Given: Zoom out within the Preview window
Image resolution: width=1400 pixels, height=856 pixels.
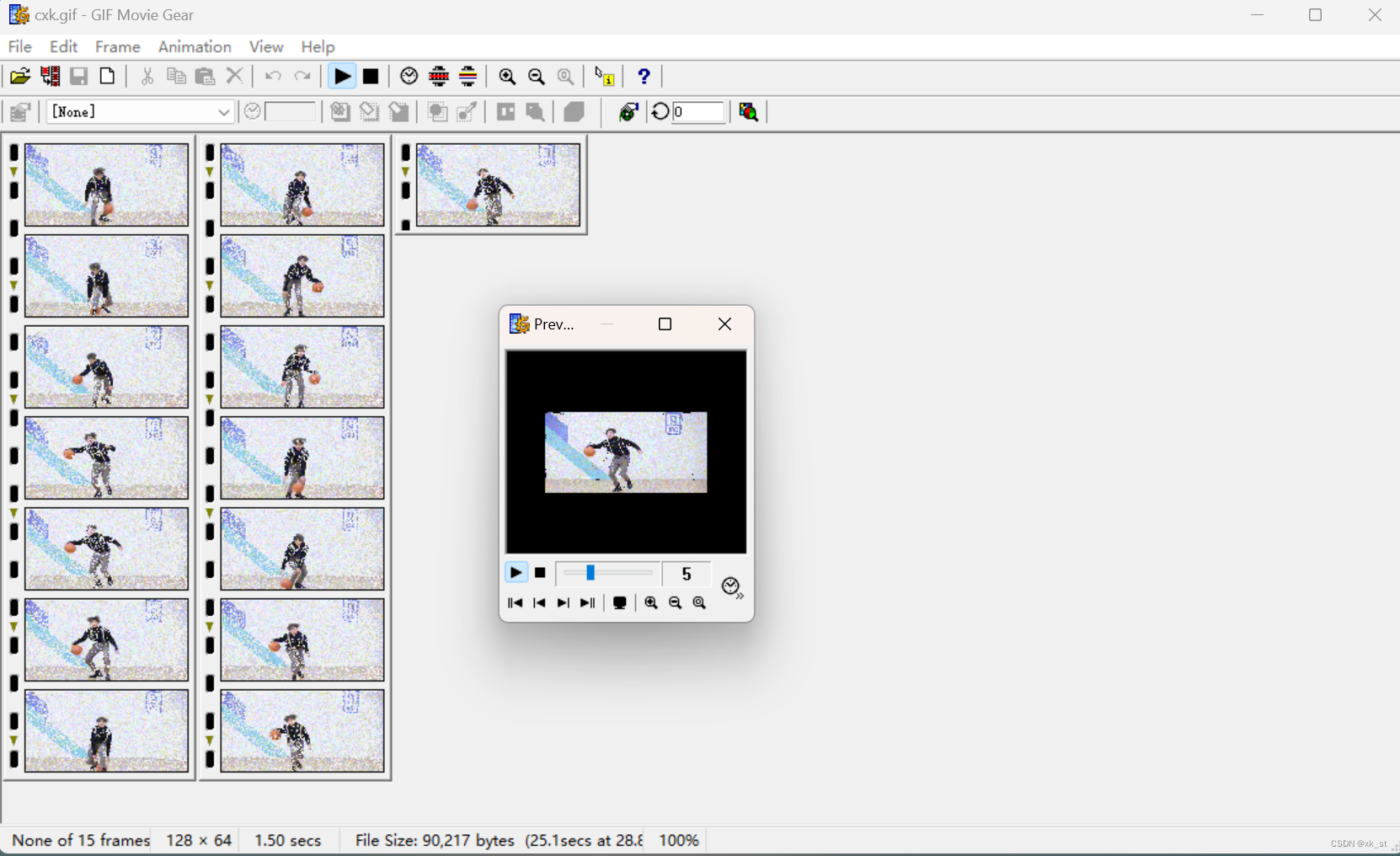Looking at the screenshot, I should click(675, 603).
